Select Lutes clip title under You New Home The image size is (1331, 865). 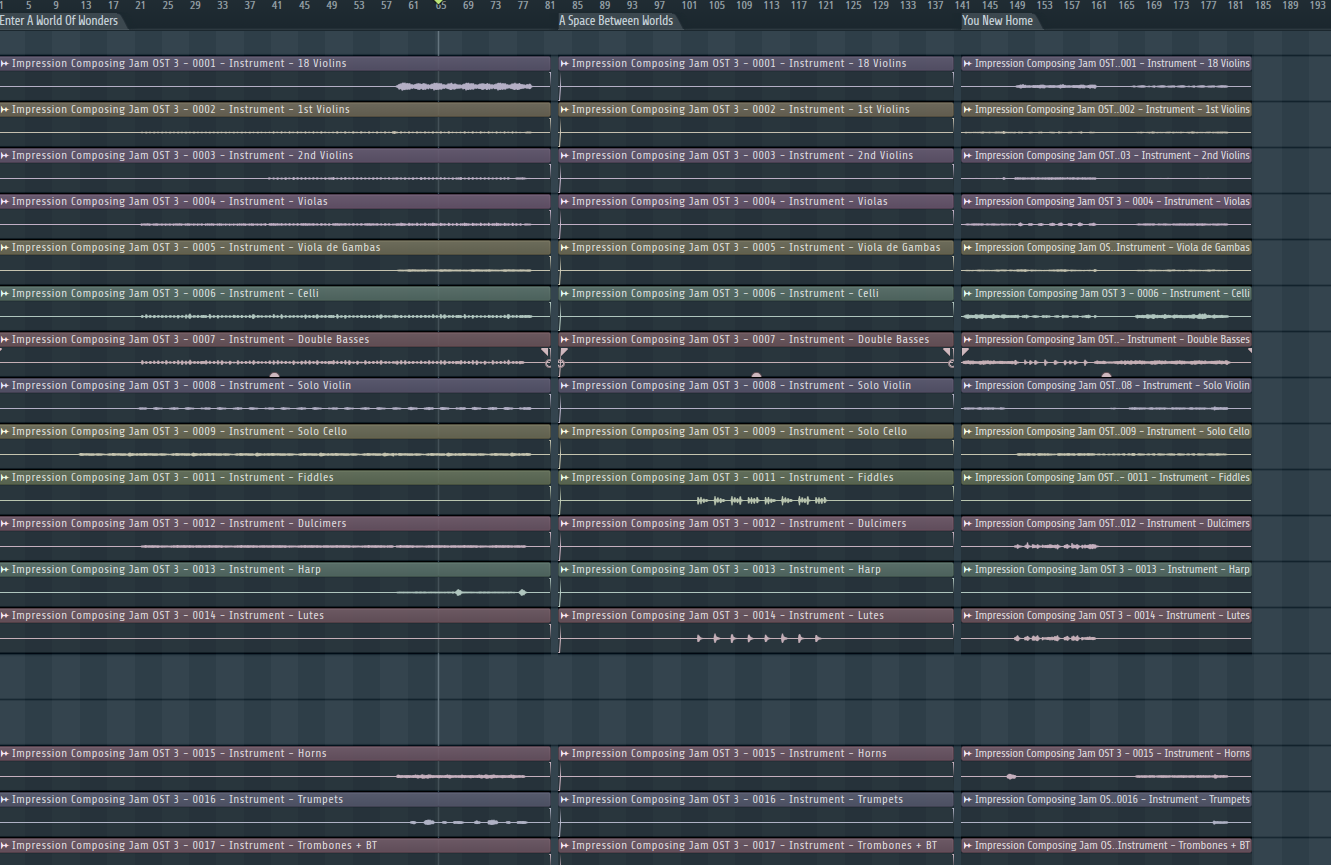(x=1112, y=616)
